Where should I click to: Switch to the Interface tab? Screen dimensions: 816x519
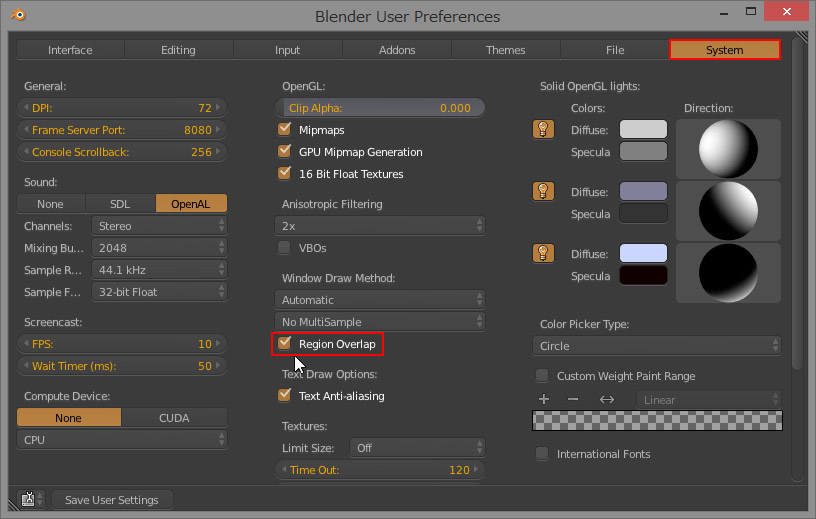pos(70,50)
